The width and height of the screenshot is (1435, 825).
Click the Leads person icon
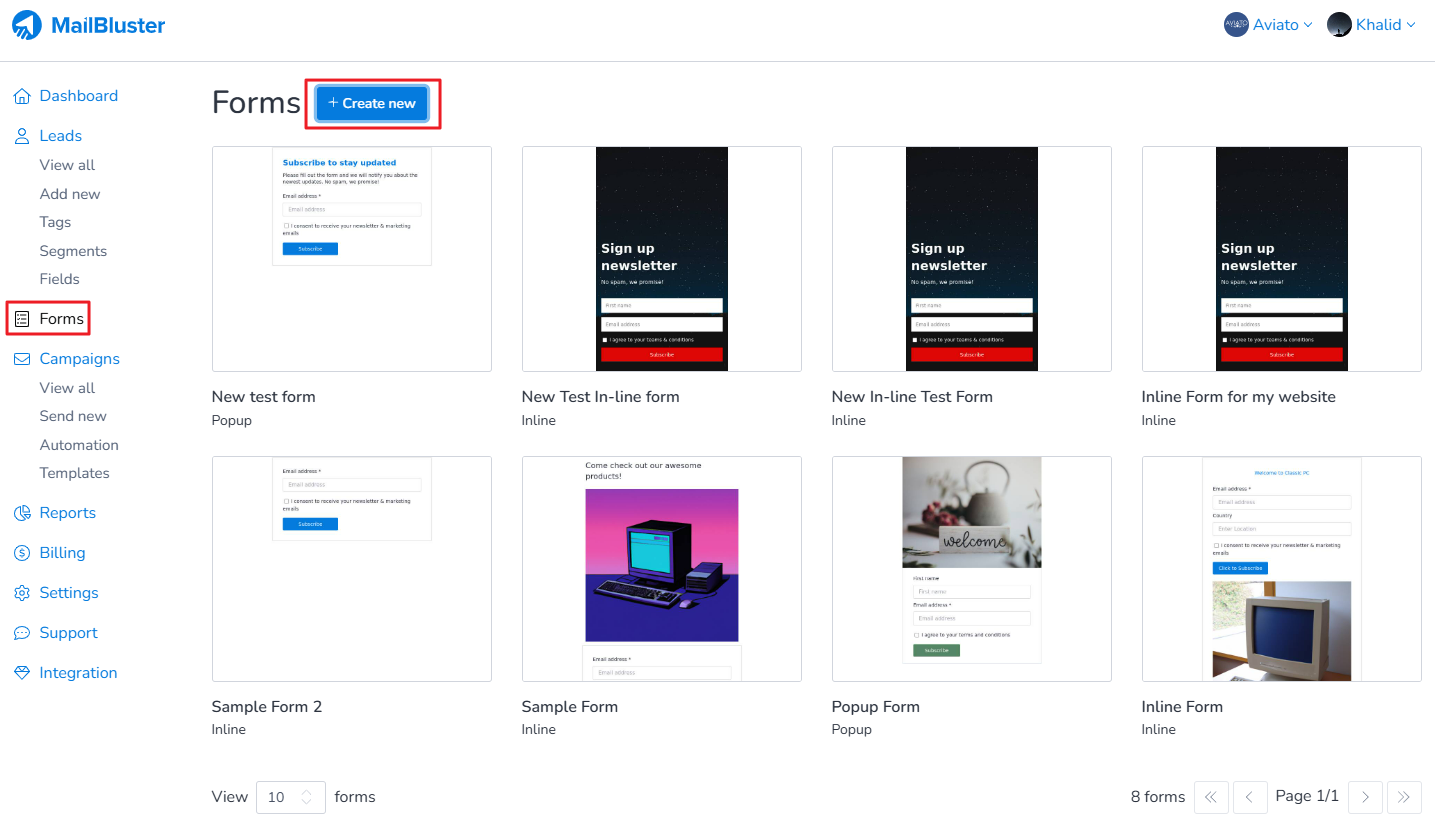pyautogui.click(x=22, y=136)
